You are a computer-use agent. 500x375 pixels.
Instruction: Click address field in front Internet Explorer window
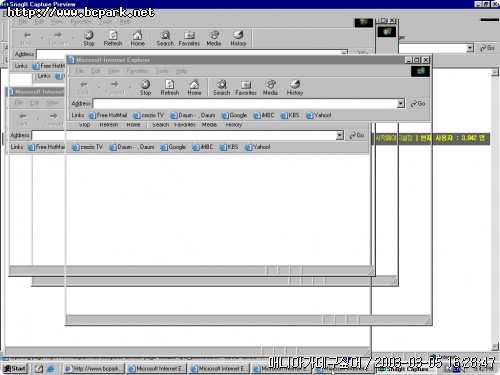(245, 104)
